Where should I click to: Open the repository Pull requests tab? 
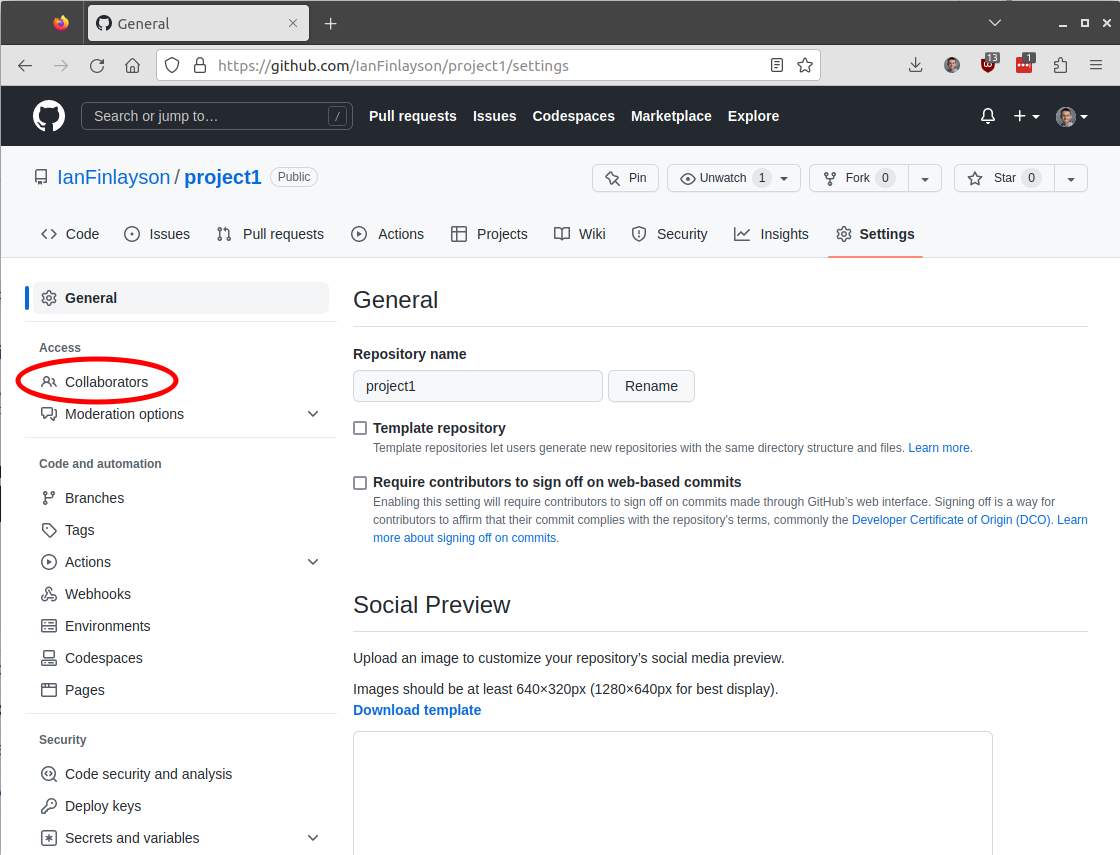click(x=270, y=234)
